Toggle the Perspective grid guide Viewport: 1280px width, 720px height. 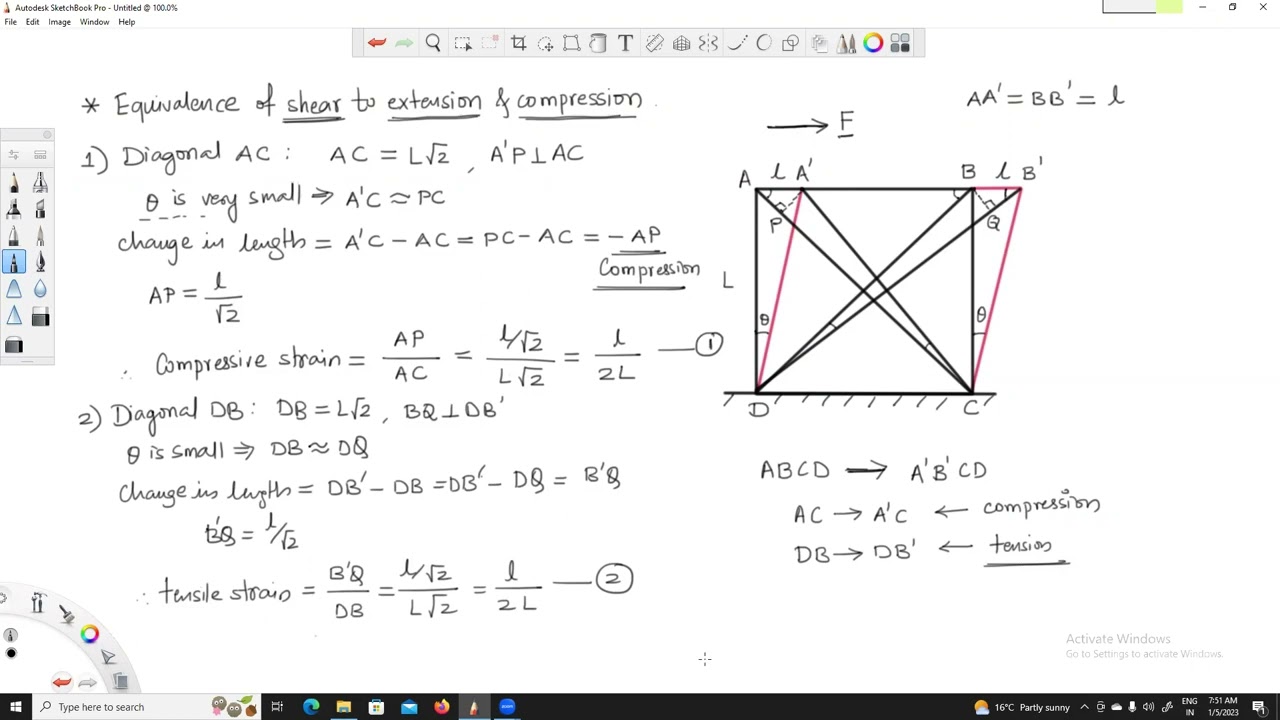point(681,43)
